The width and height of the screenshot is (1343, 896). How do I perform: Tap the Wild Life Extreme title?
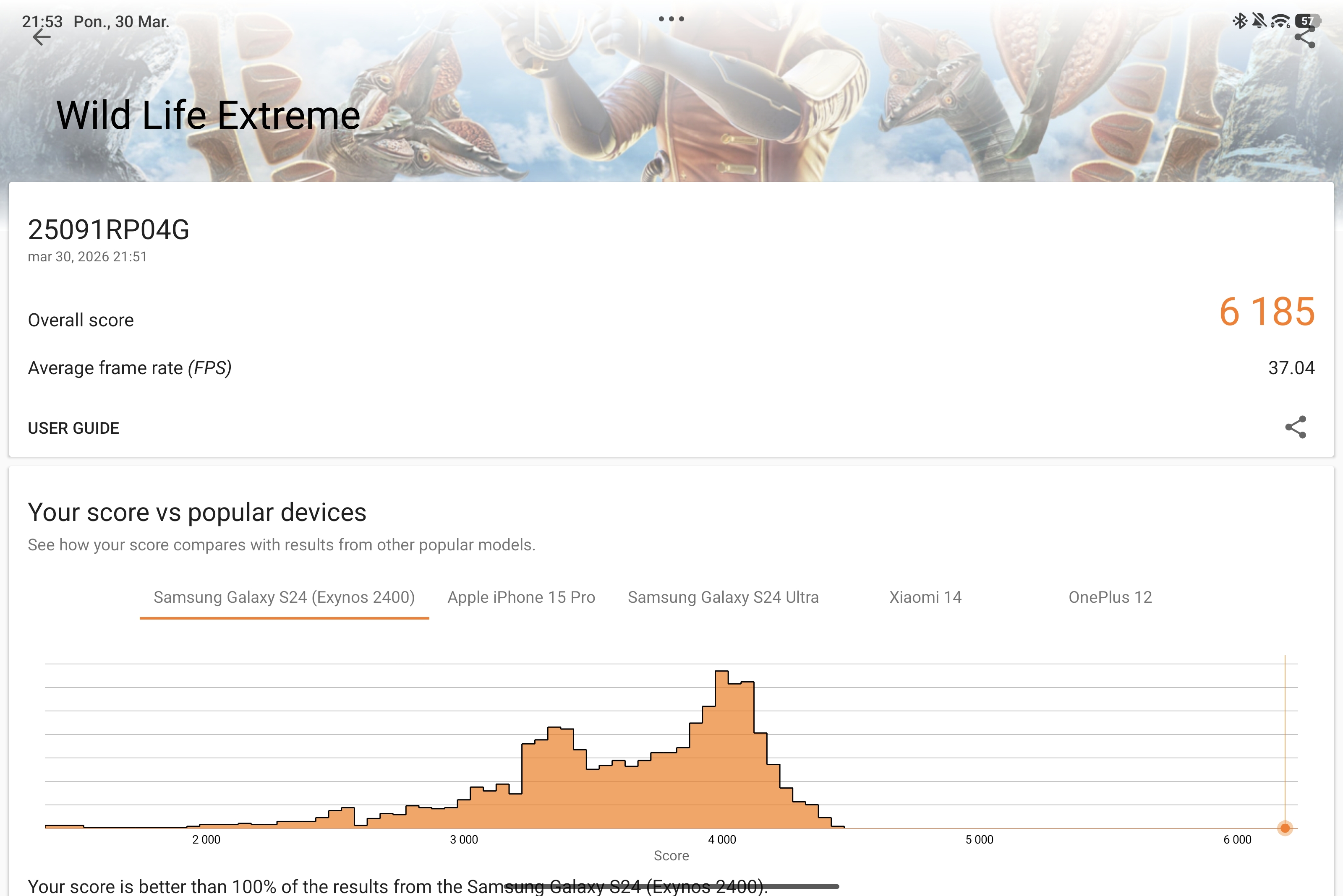tap(209, 115)
